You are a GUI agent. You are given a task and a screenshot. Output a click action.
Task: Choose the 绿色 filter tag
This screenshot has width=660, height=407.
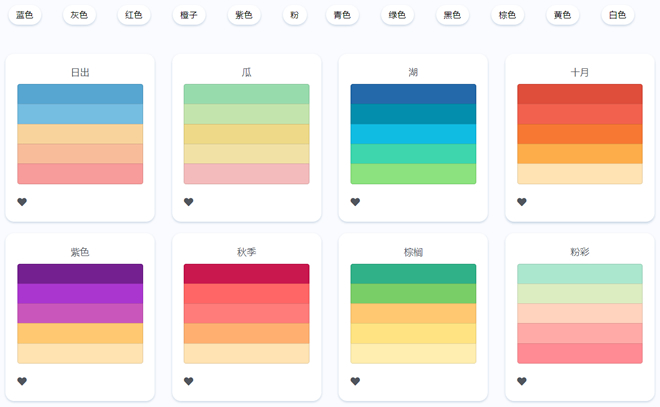pyautogui.click(x=397, y=16)
